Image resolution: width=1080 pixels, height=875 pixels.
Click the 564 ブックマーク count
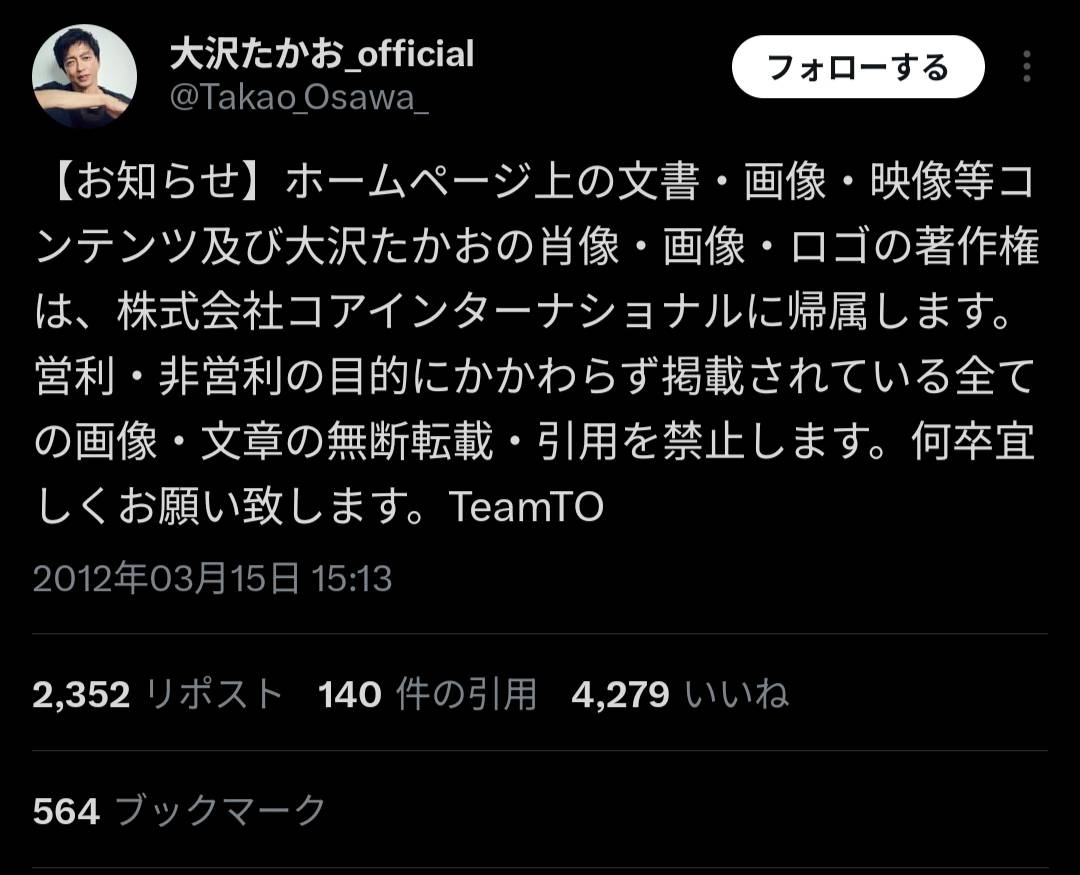tap(179, 810)
